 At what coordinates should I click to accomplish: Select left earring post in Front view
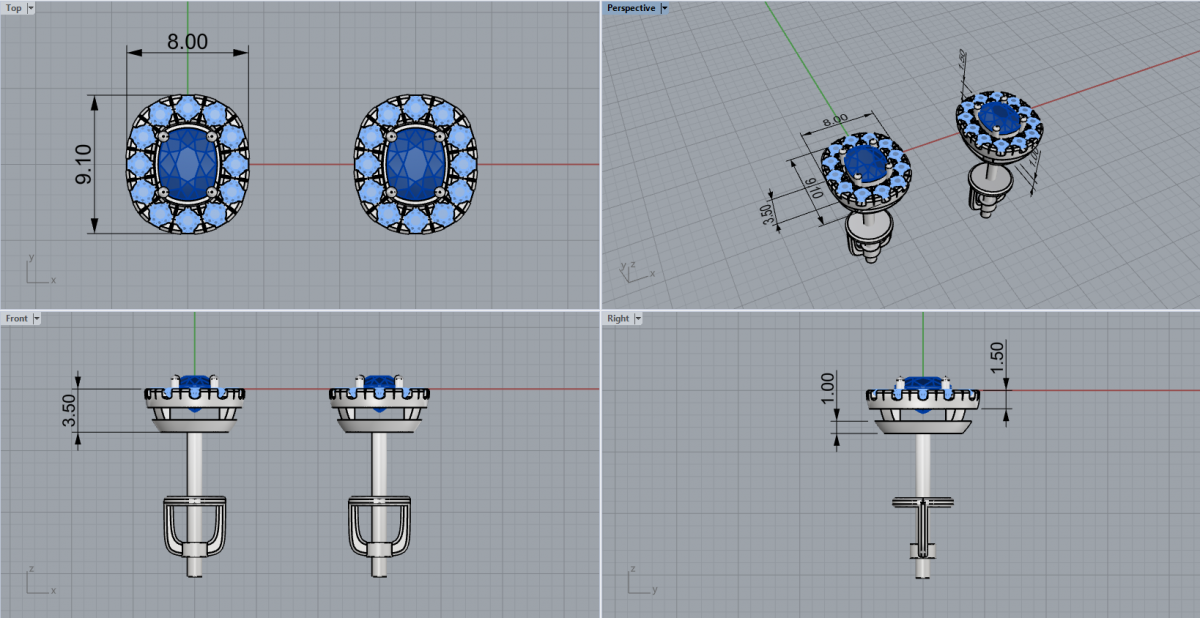click(x=194, y=463)
